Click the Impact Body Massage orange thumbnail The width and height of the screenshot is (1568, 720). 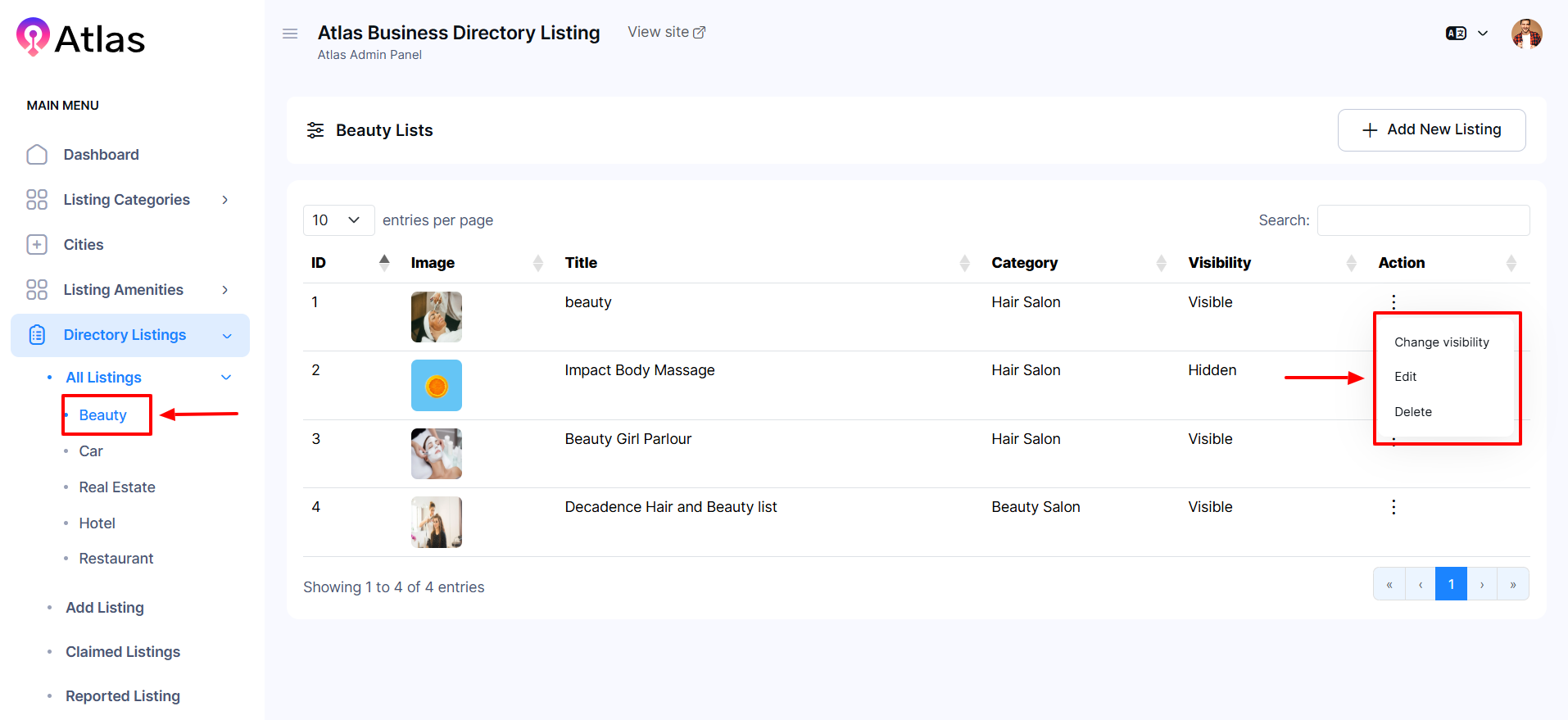[x=436, y=386]
